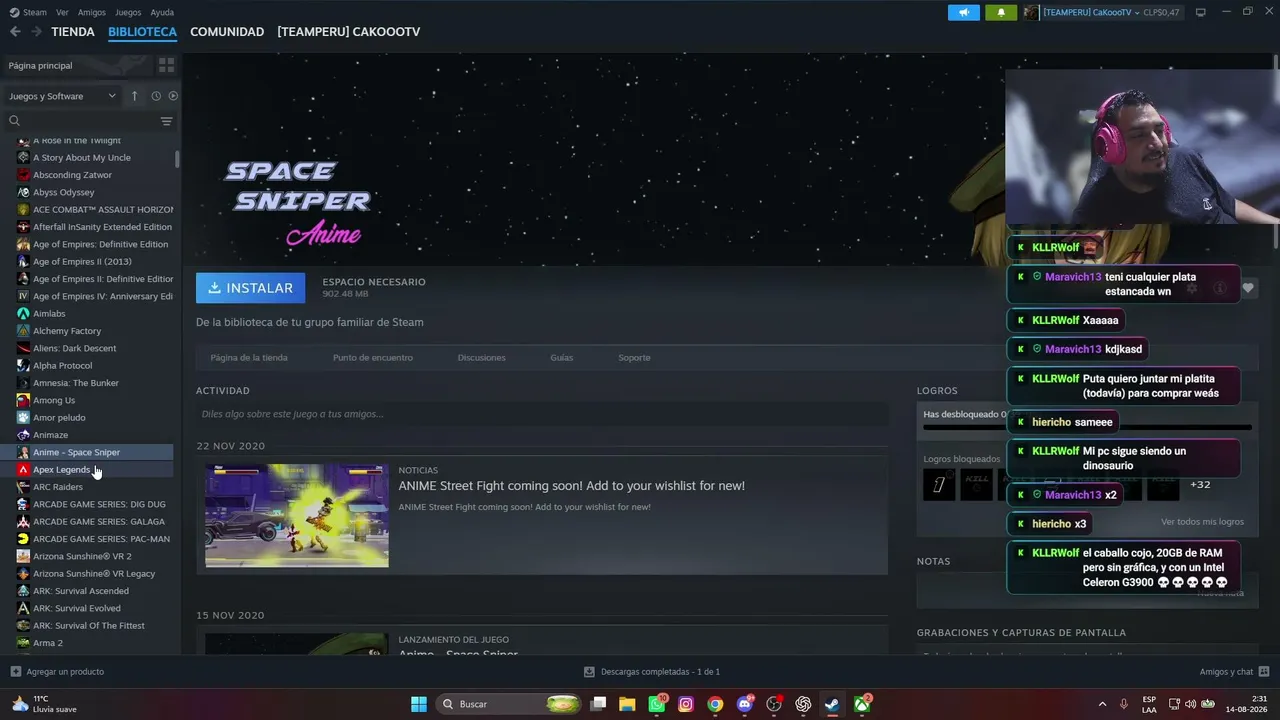
Task: Click the activity text field for friends
Action: point(542,414)
